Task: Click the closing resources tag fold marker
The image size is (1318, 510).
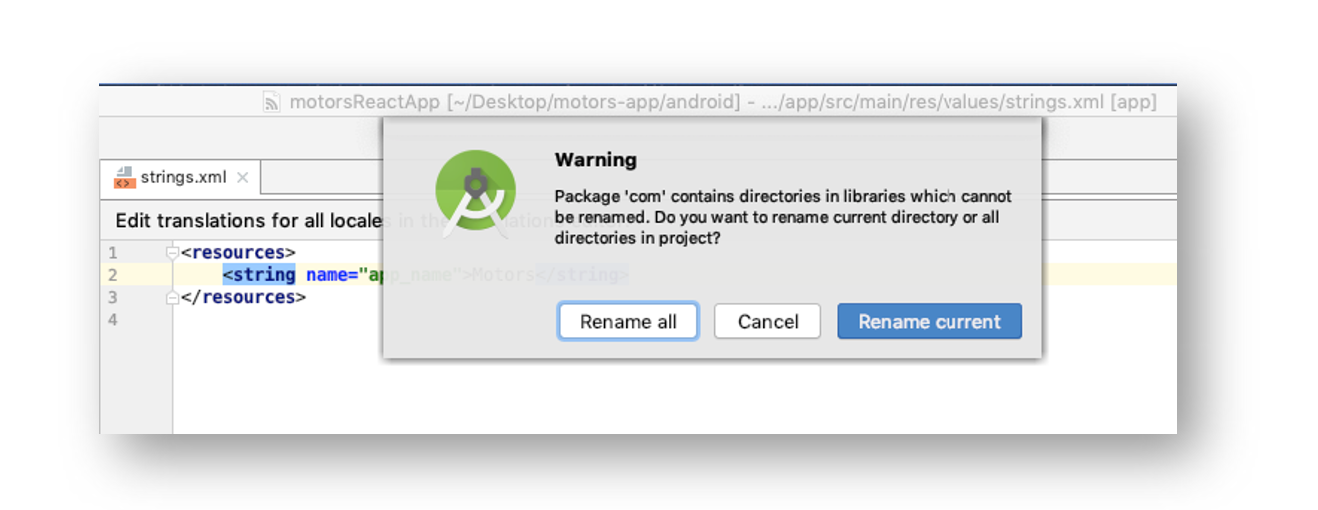Action: click(x=173, y=297)
